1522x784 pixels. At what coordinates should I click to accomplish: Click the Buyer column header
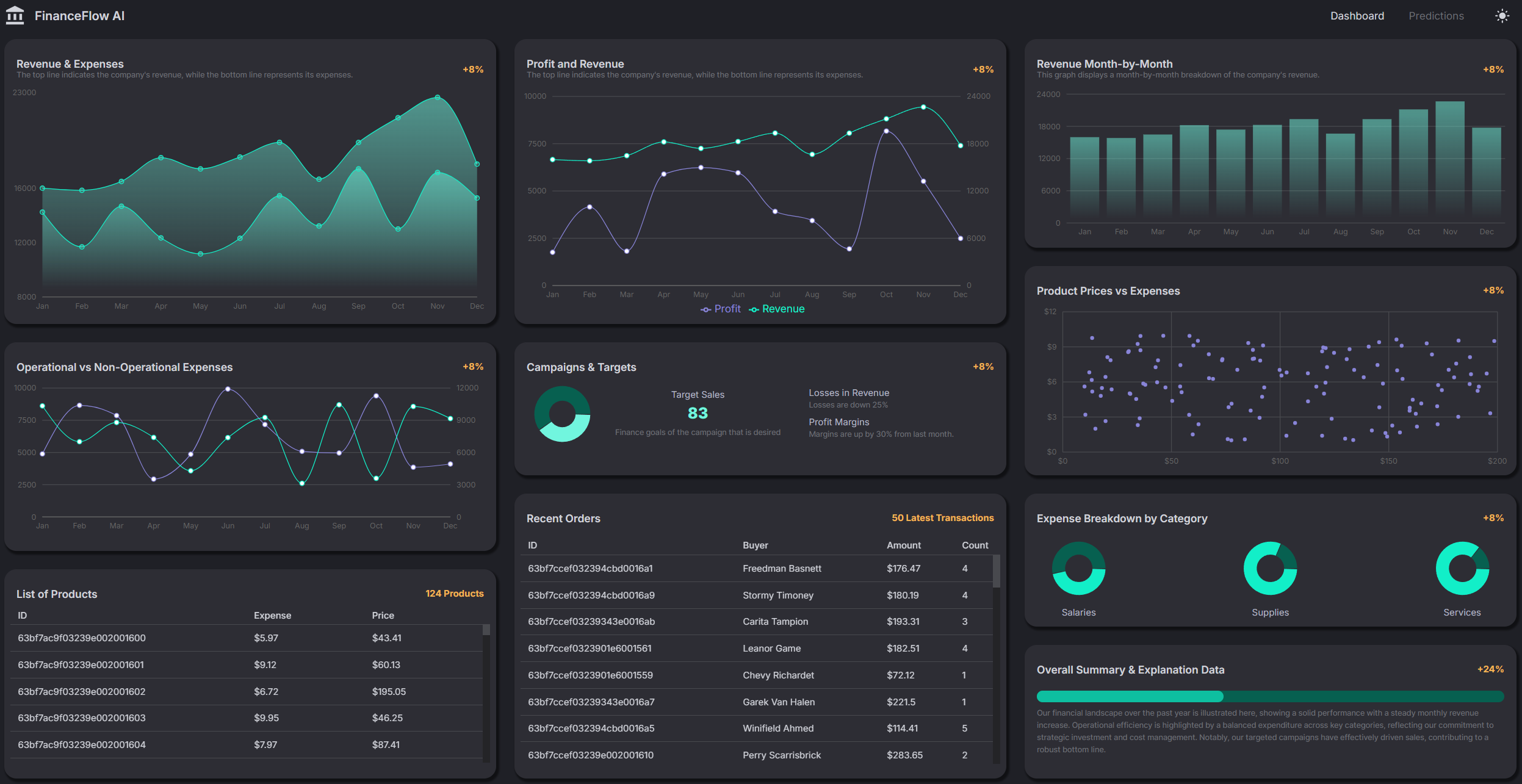[x=755, y=545]
